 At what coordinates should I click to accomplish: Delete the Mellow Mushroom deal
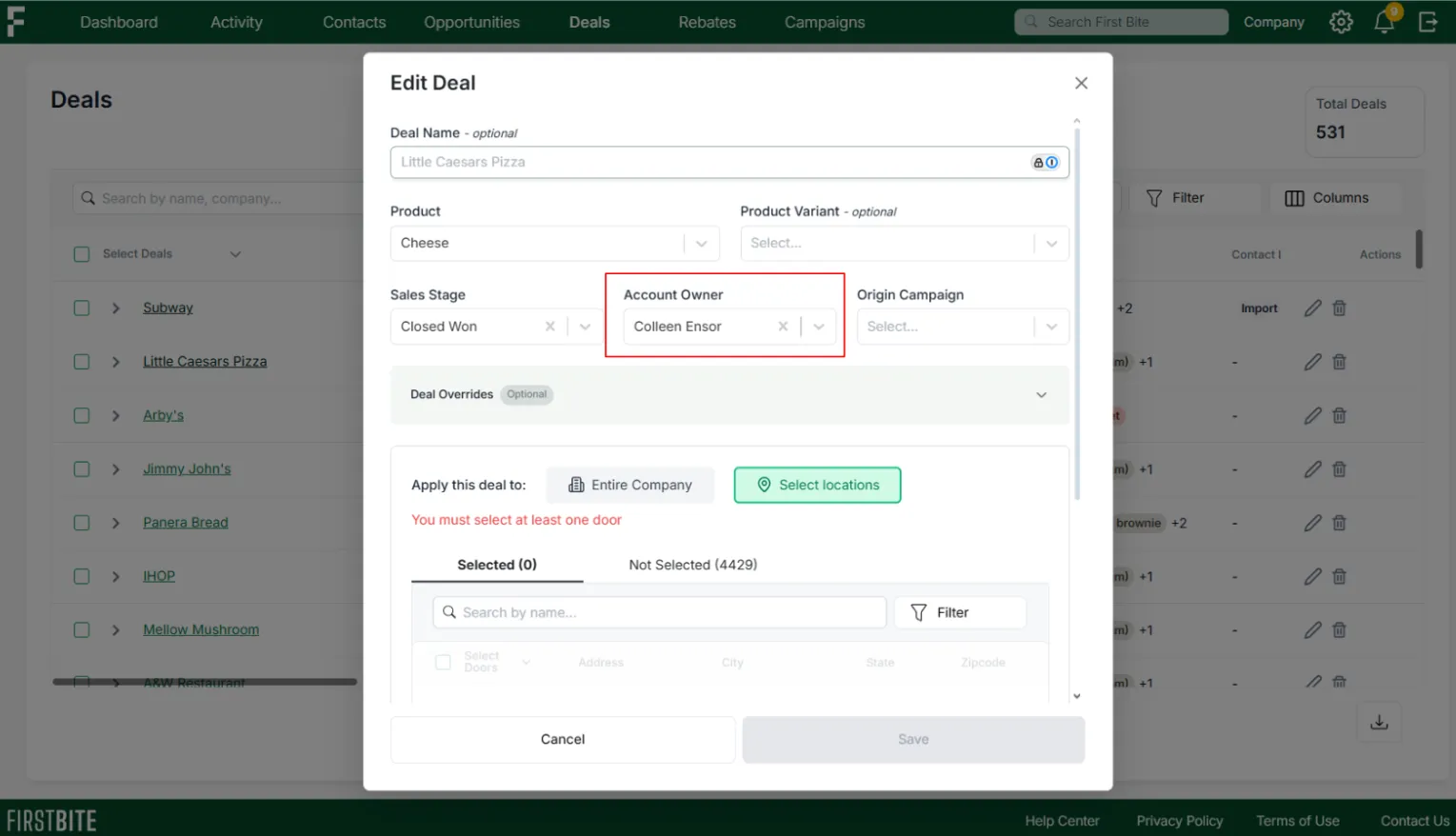(x=1340, y=630)
